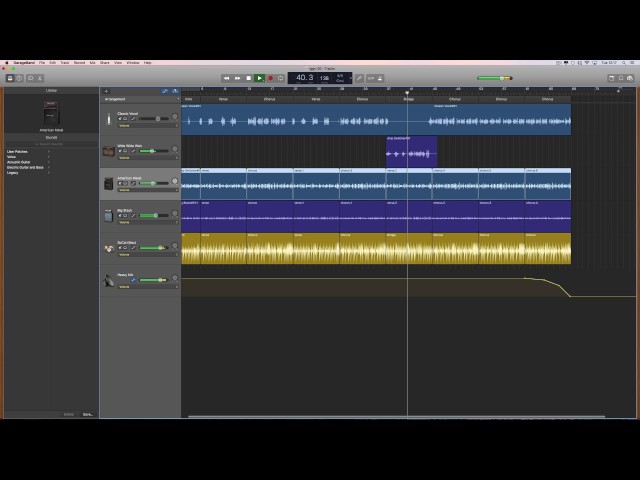Select the Classic Vocal microphone track icon
The image size is (640, 480).
[x=109, y=119]
